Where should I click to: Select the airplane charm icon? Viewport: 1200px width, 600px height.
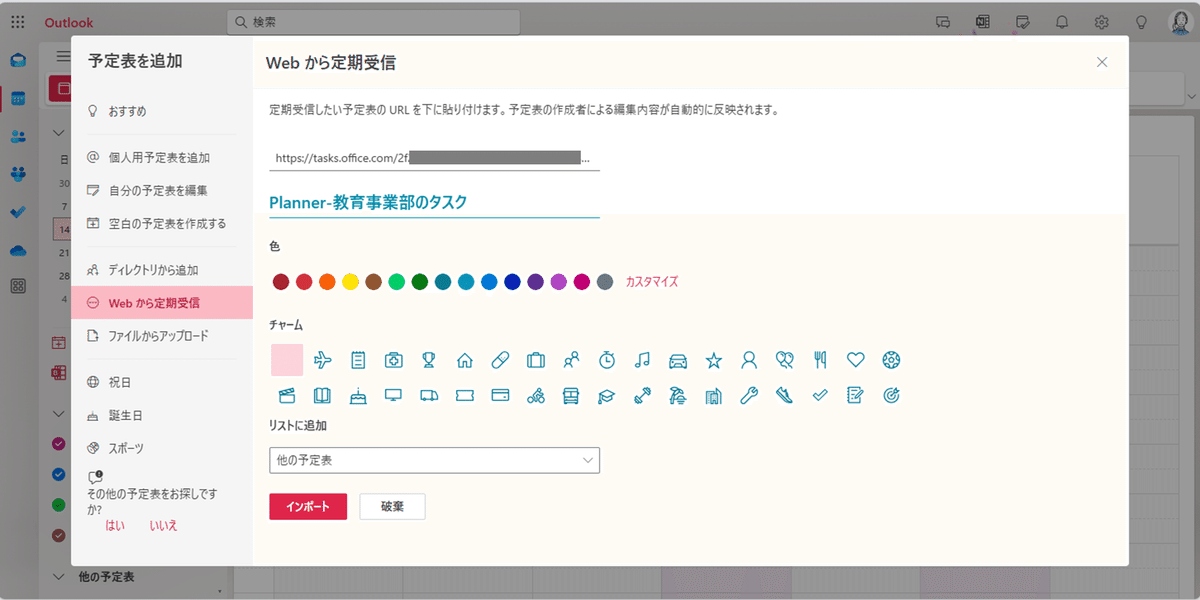(x=323, y=360)
